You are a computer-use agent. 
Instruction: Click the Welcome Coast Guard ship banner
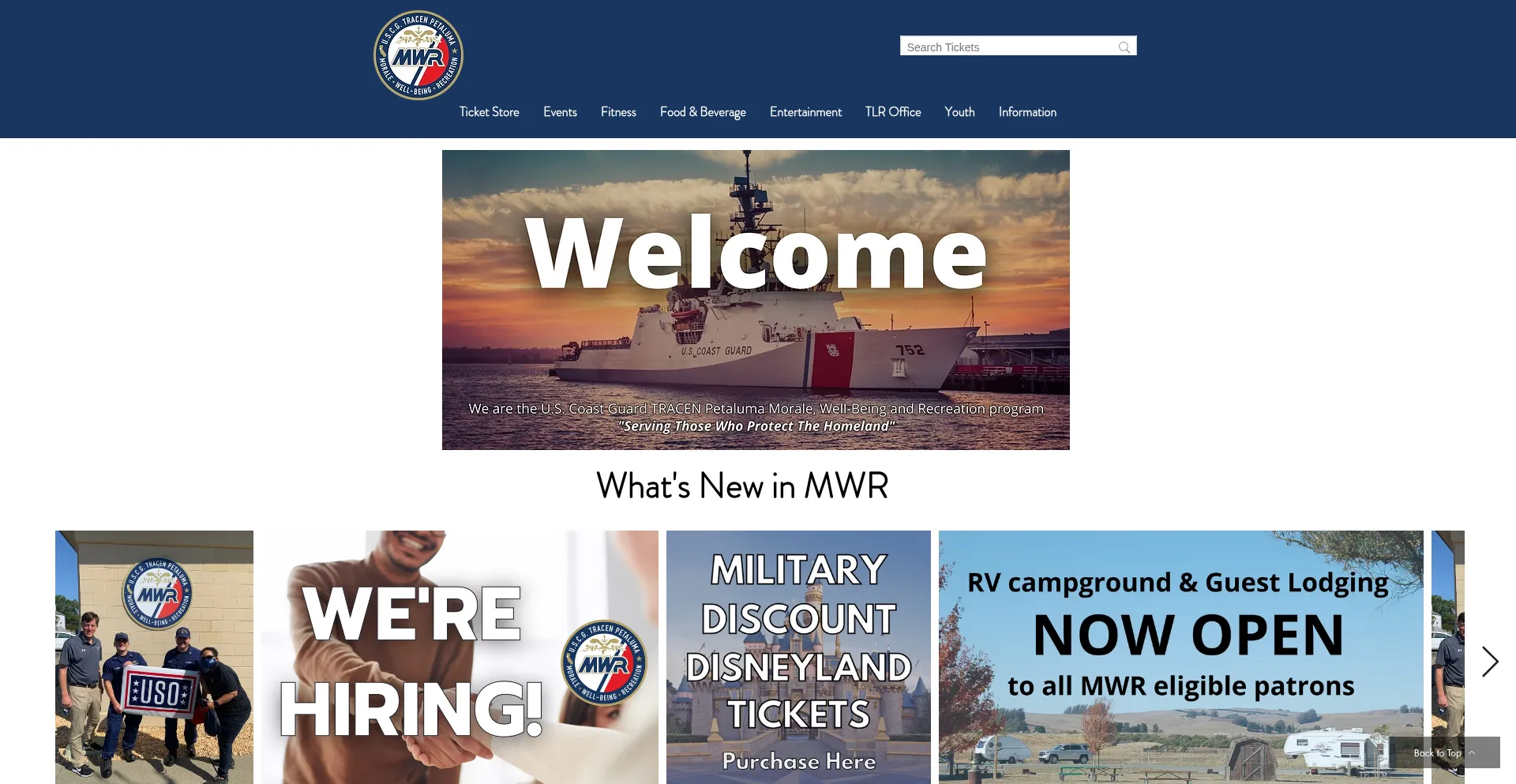coord(756,300)
